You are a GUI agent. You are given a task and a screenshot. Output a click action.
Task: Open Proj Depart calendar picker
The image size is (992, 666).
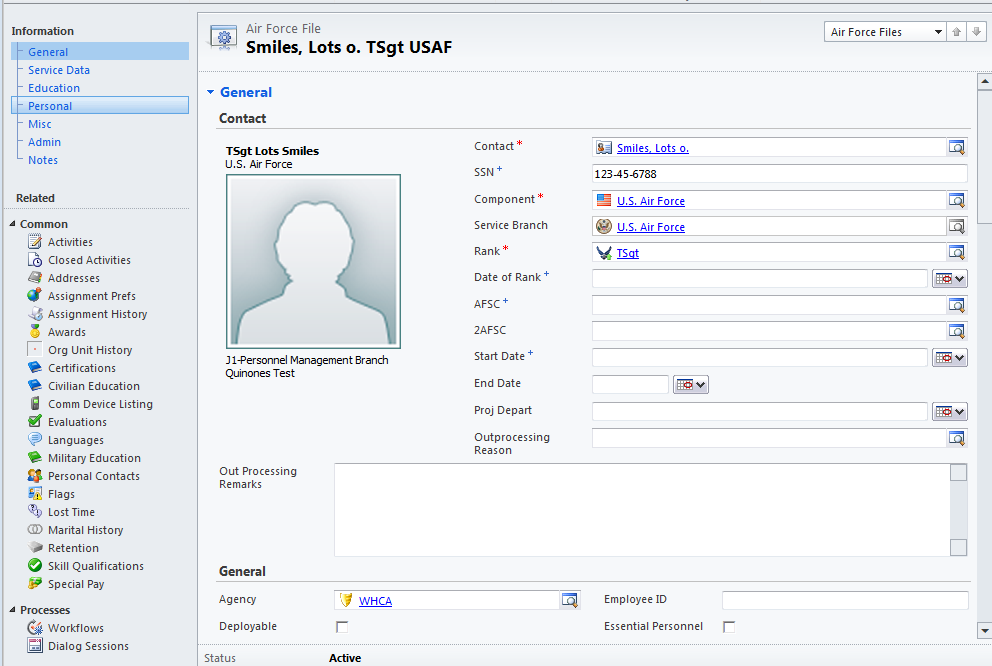coord(950,412)
